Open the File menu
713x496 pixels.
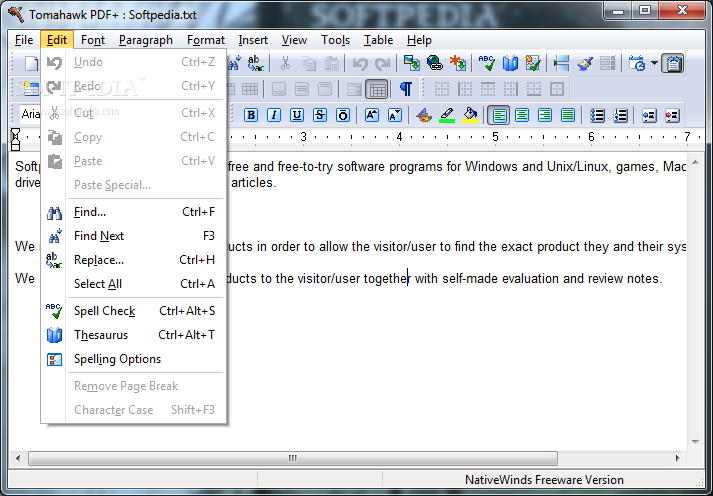24,40
